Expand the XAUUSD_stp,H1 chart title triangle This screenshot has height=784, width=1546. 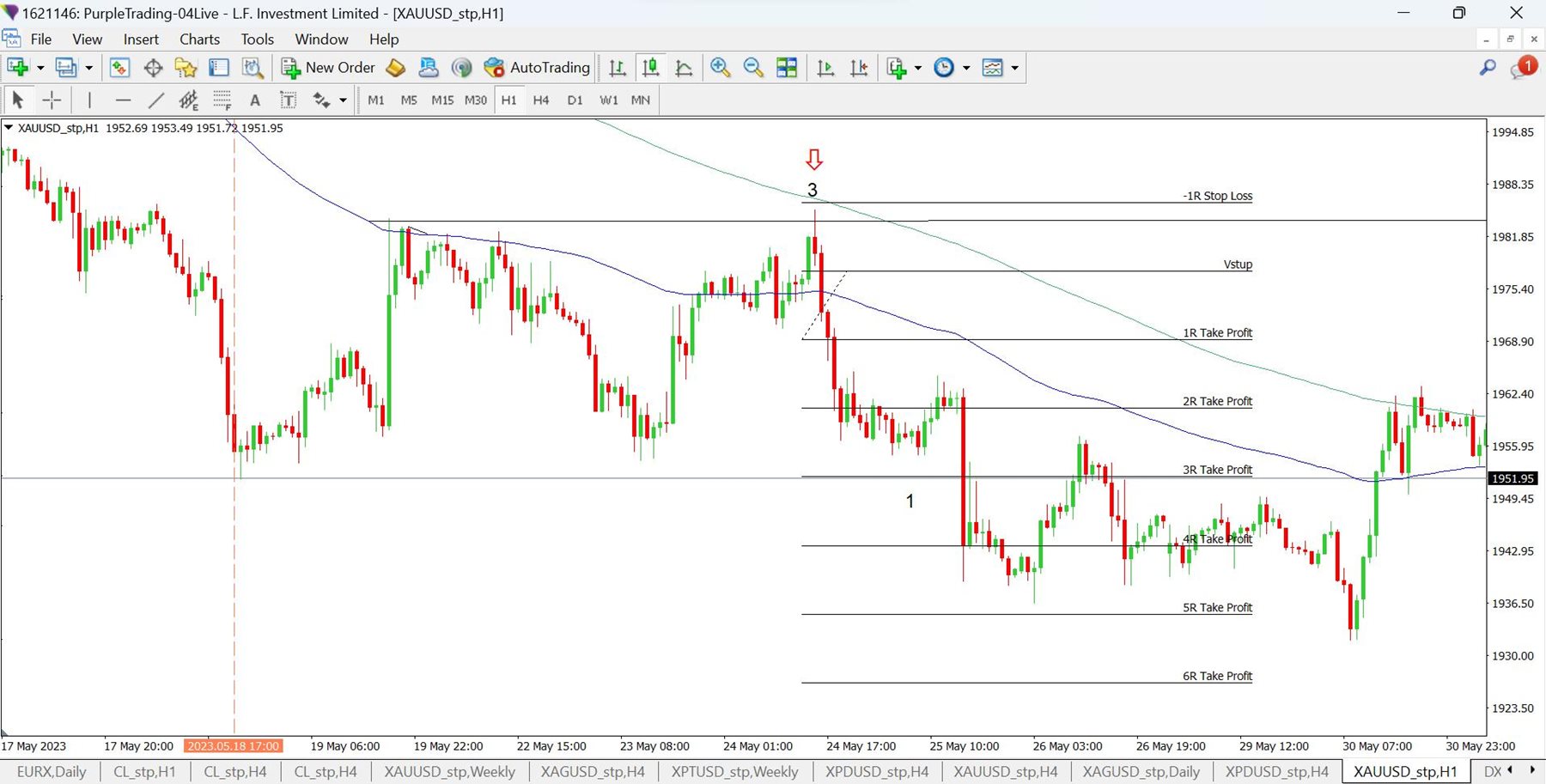[9, 128]
